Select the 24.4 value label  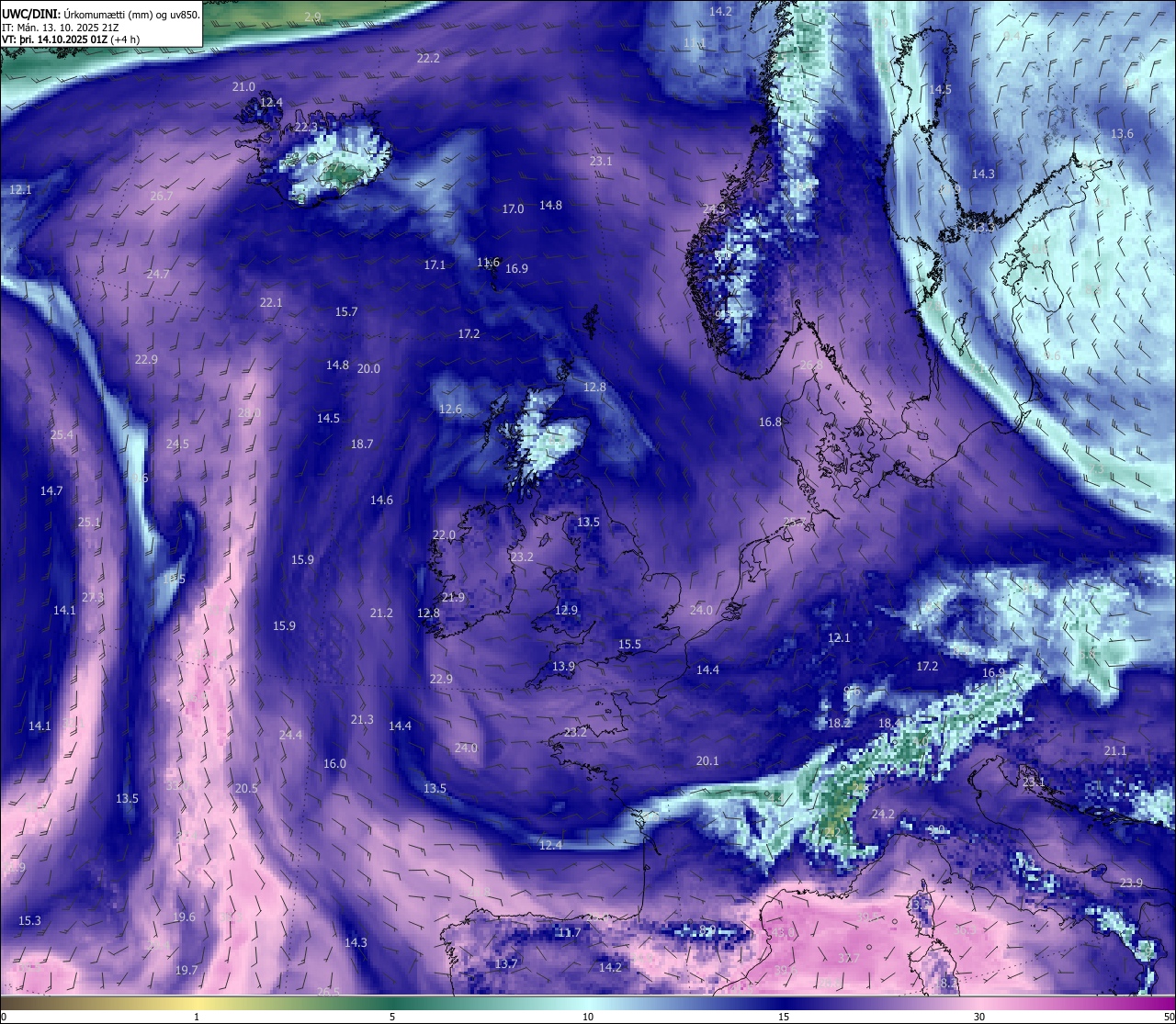pyautogui.click(x=290, y=736)
